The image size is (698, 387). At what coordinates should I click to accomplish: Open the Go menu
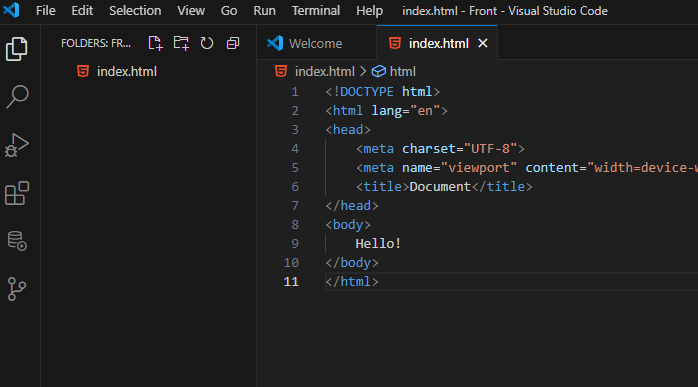(x=229, y=10)
